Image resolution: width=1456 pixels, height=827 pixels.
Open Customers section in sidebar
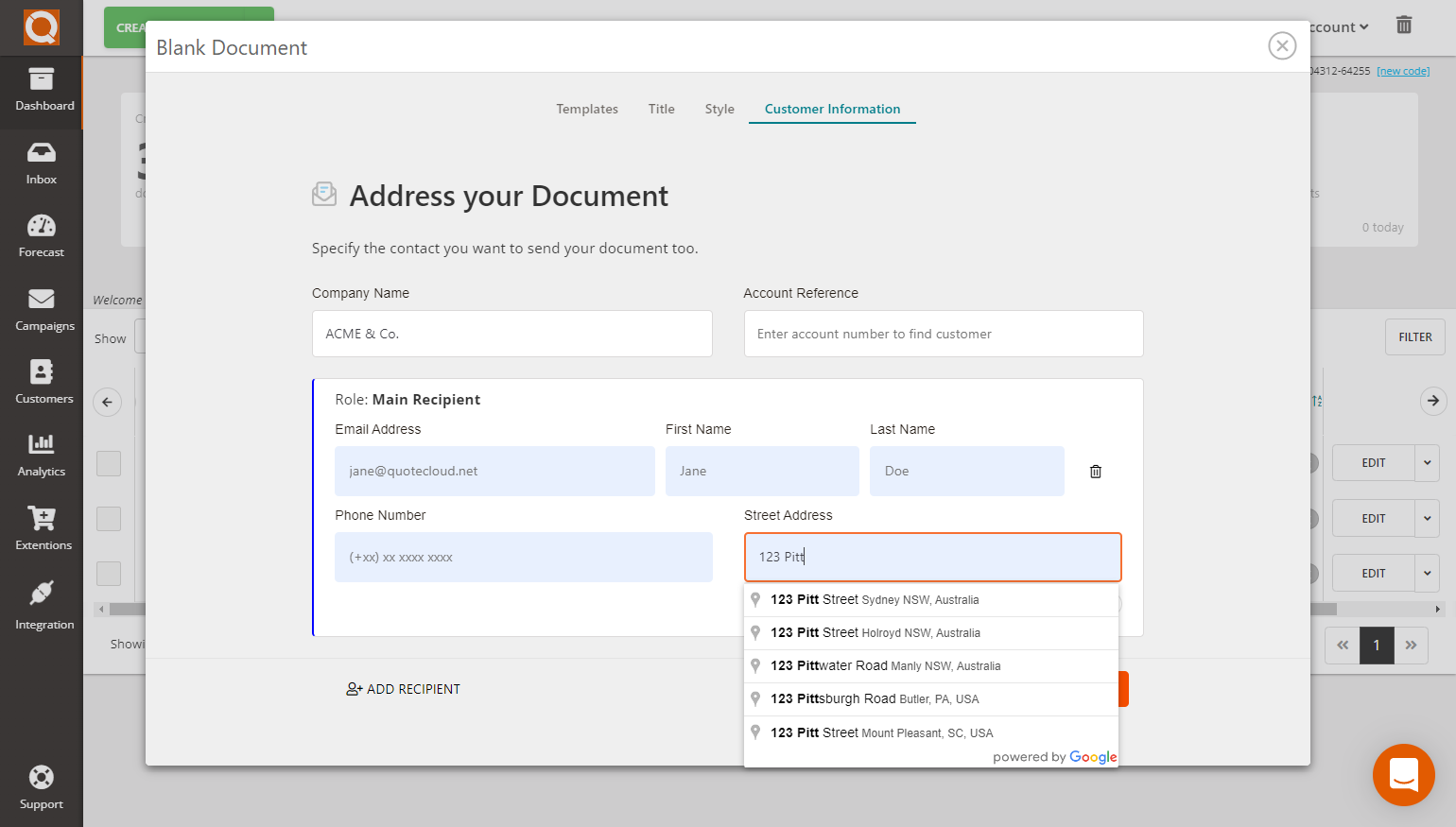click(x=42, y=383)
